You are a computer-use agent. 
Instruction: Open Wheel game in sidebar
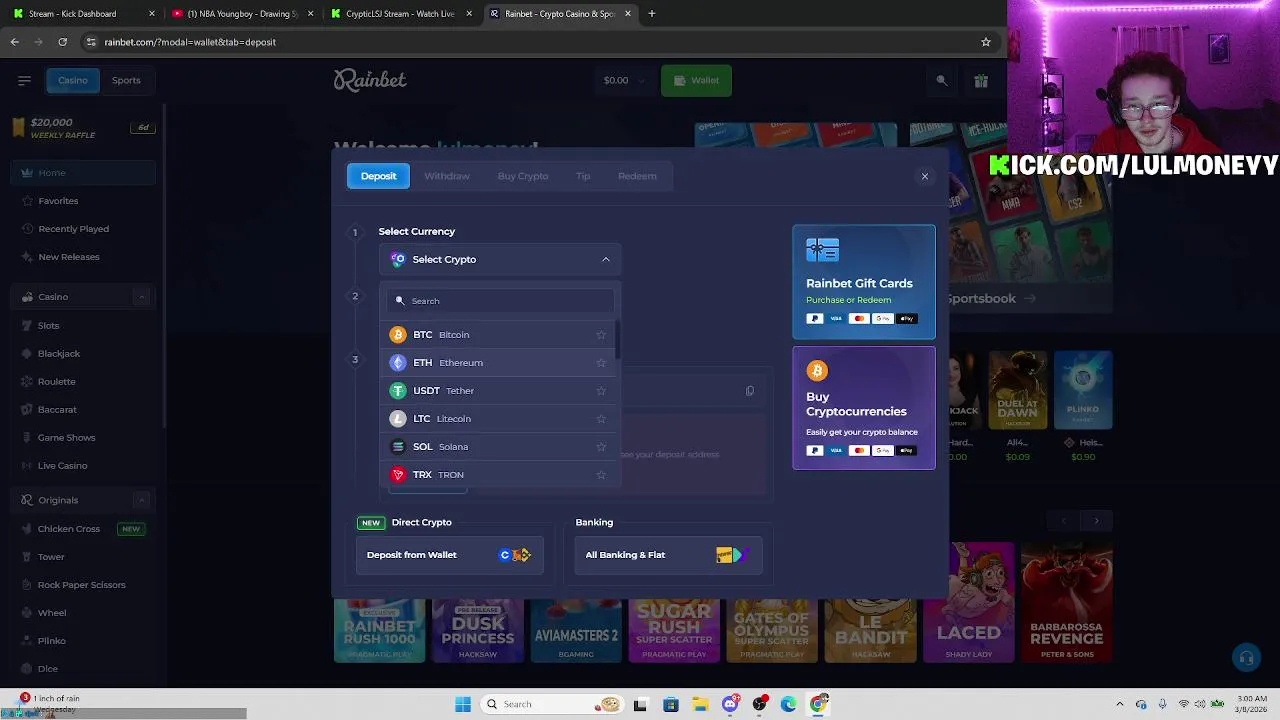click(83, 613)
